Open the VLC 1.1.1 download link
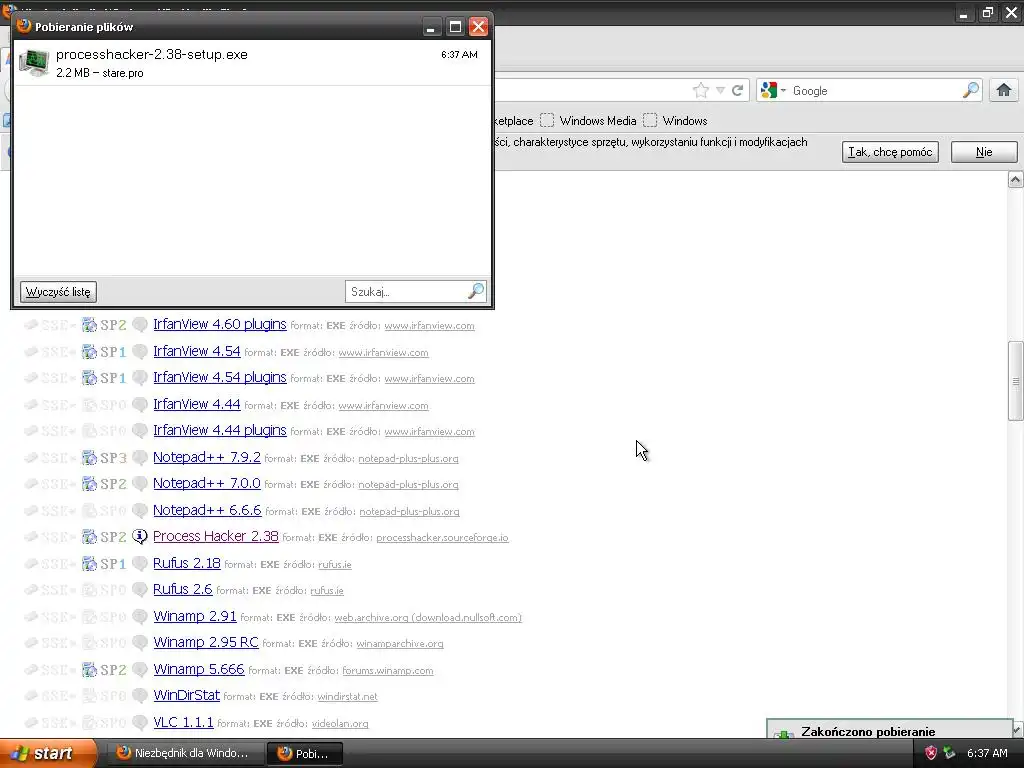This screenshot has width=1024, height=768. pyautogui.click(x=183, y=722)
